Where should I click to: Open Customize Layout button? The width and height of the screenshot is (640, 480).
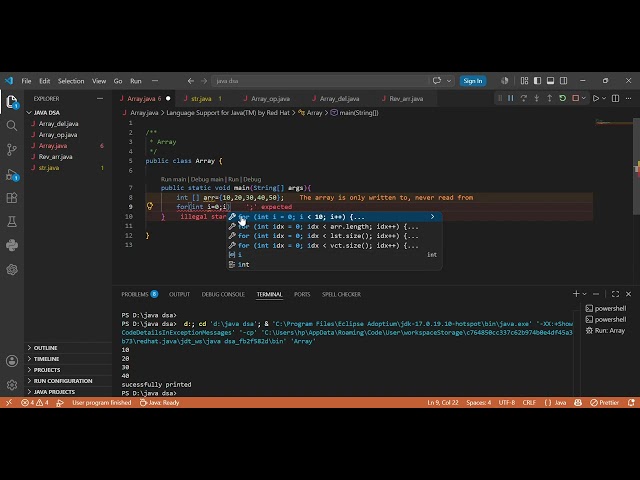tap(524, 81)
